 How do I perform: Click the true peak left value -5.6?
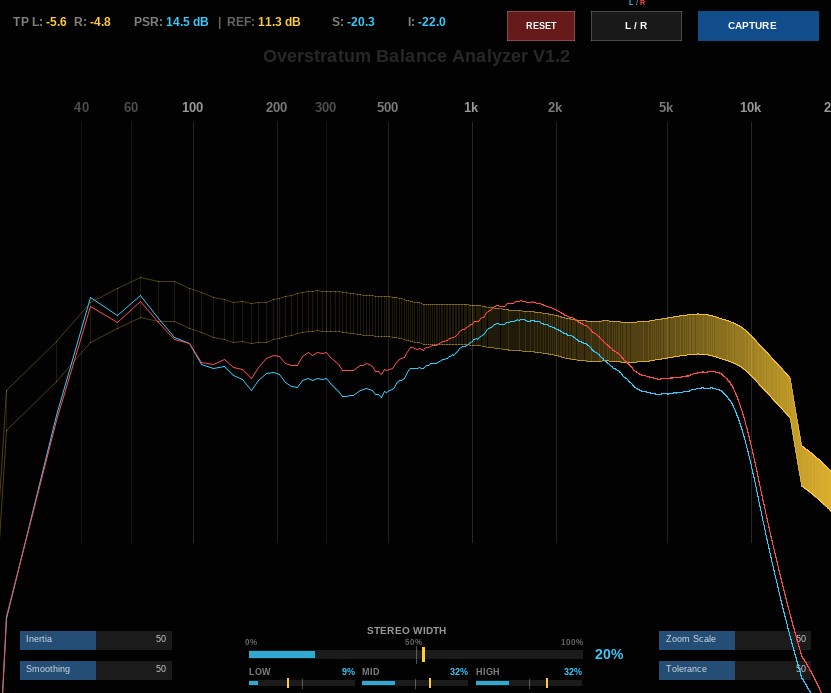(x=56, y=22)
